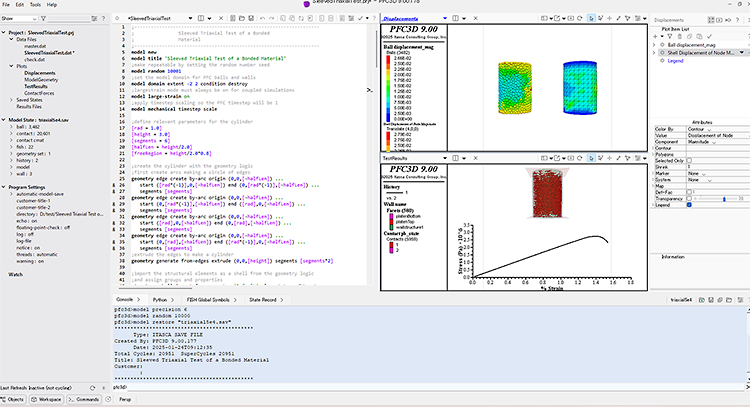Click the filter icon in Plot Item List toolbar
750x407 pixels.
(x=670, y=36)
